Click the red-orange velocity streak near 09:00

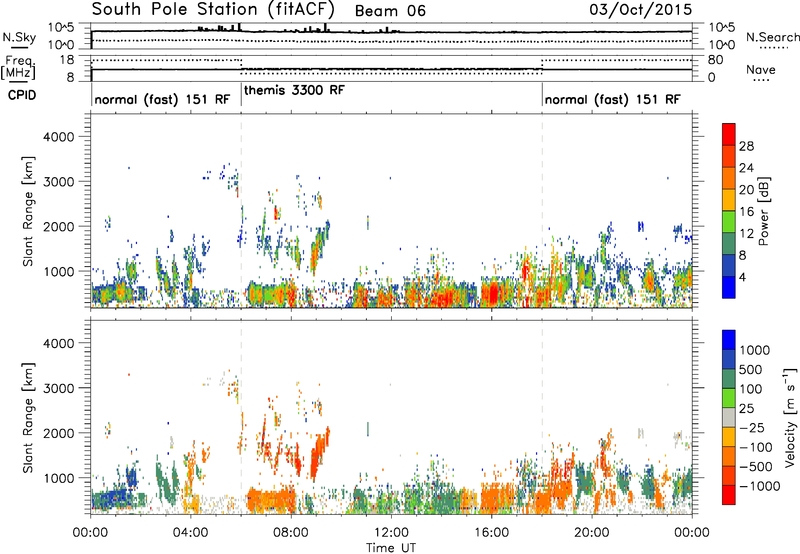tap(319, 454)
